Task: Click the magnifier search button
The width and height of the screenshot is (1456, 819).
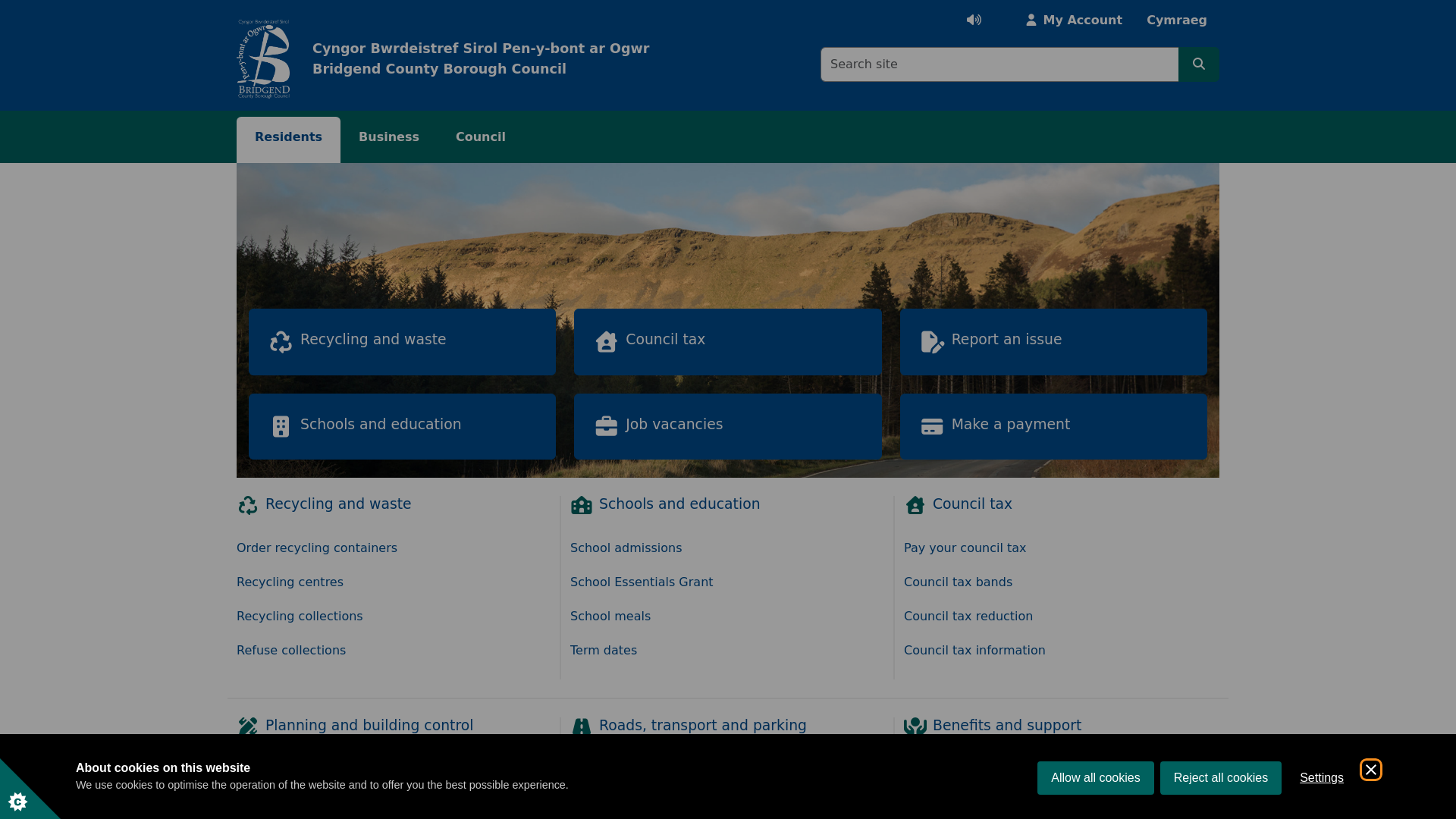Action: (x=1198, y=64)
